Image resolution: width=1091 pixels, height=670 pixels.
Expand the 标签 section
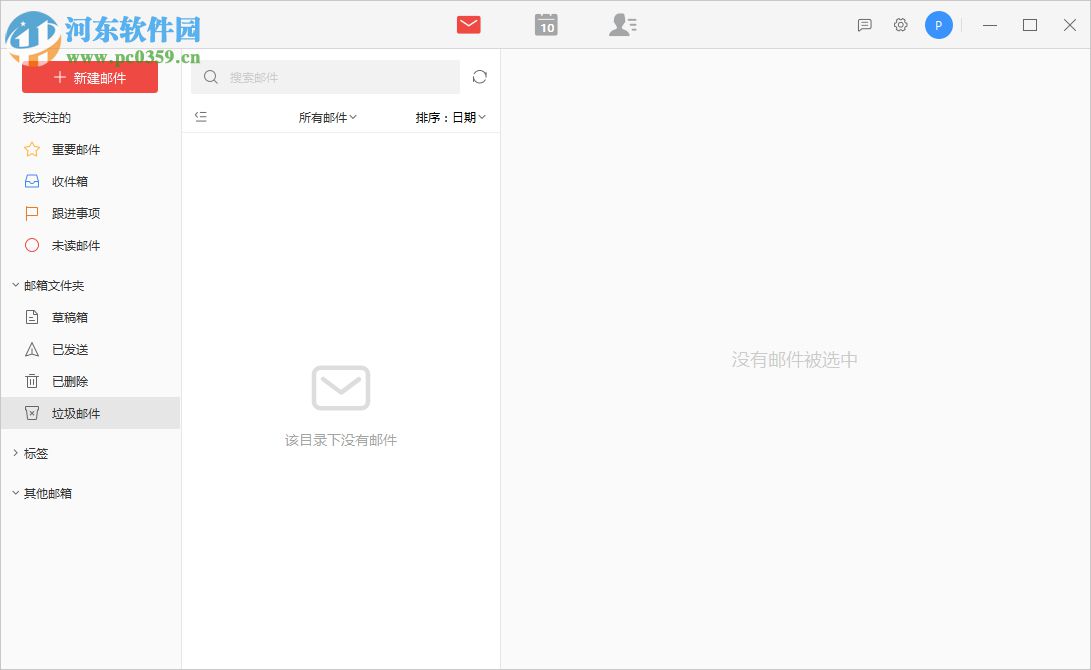pos(28,453)
